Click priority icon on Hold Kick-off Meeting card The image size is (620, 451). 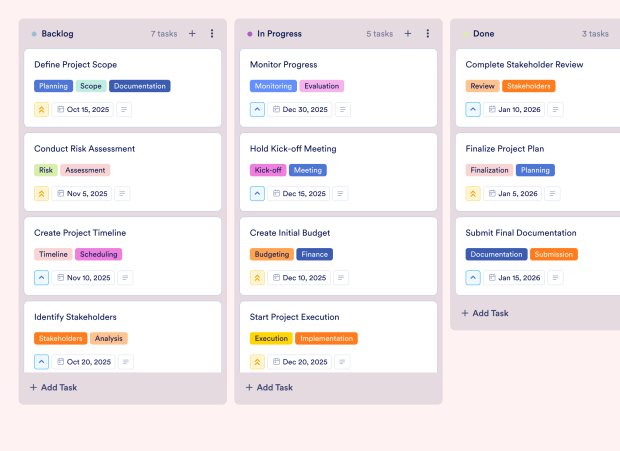click(x=257, y=194)
